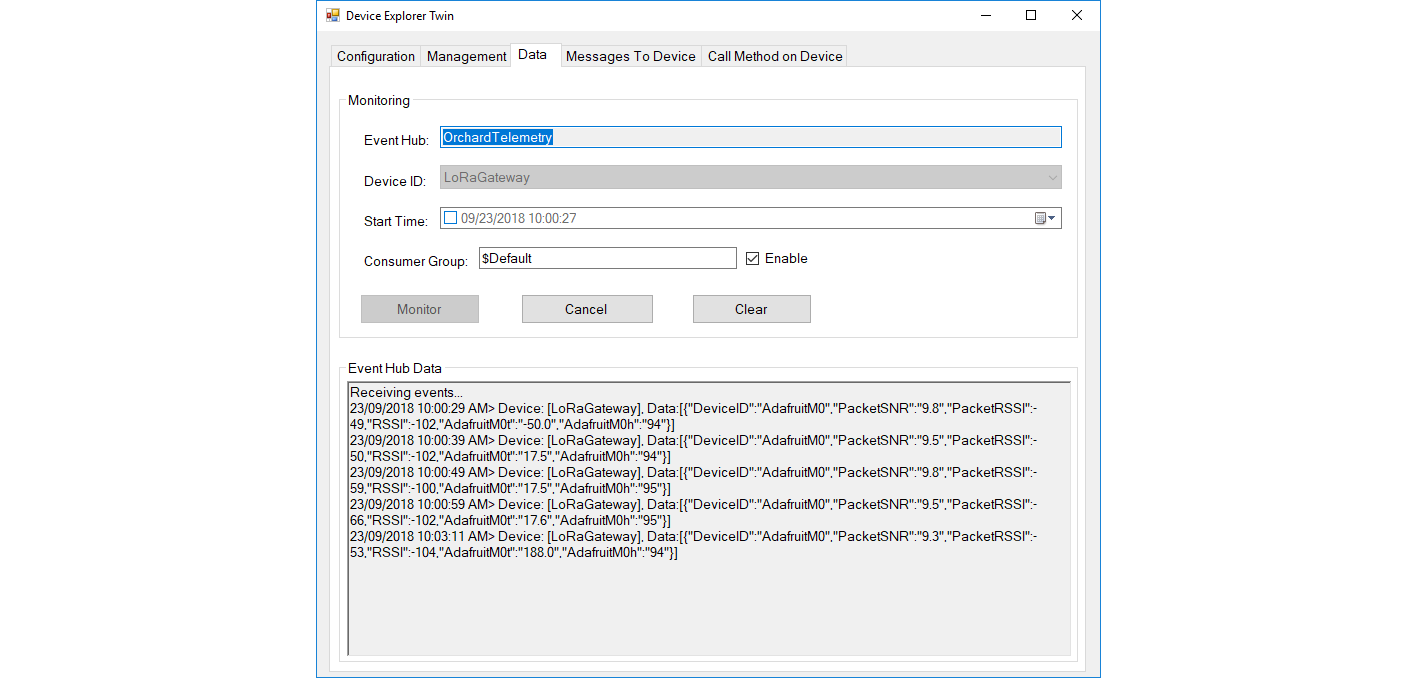Uncheck the Enable consumer group checkbox

click(753, 259)
